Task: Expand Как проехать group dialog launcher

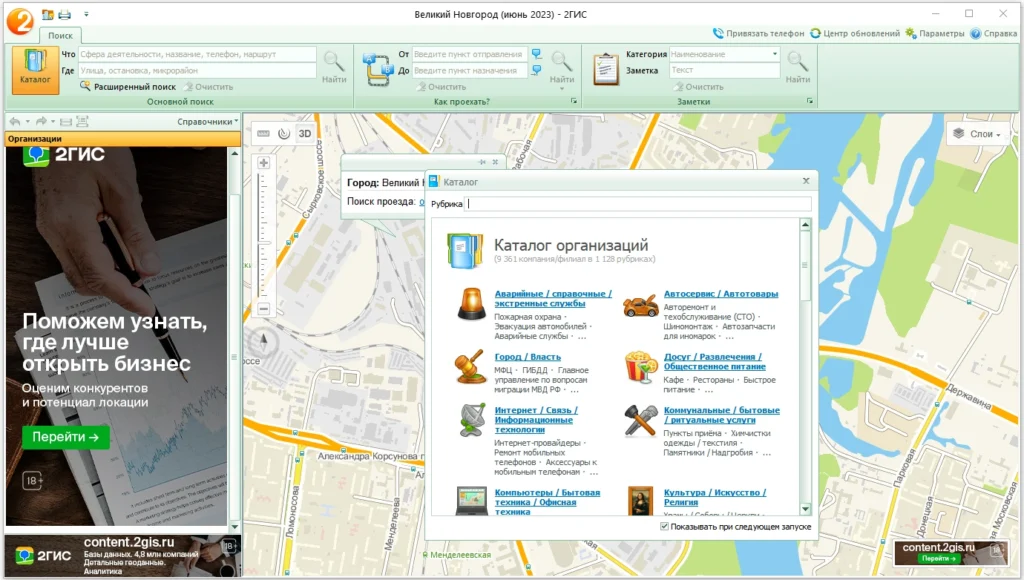Action: pos(574,101)
